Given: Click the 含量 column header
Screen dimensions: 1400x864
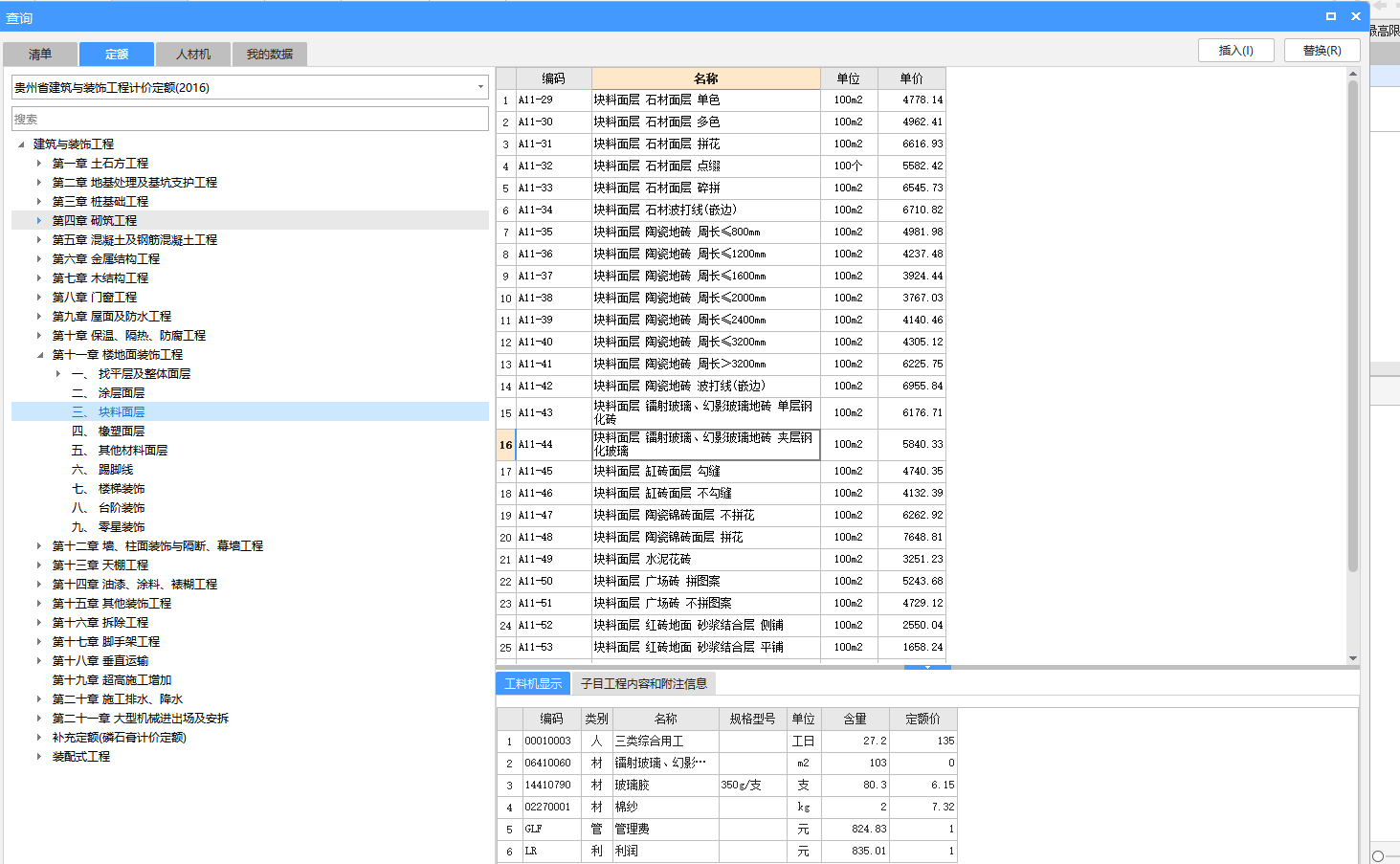Looking at the screenshot, I should (x=855, y=719).
